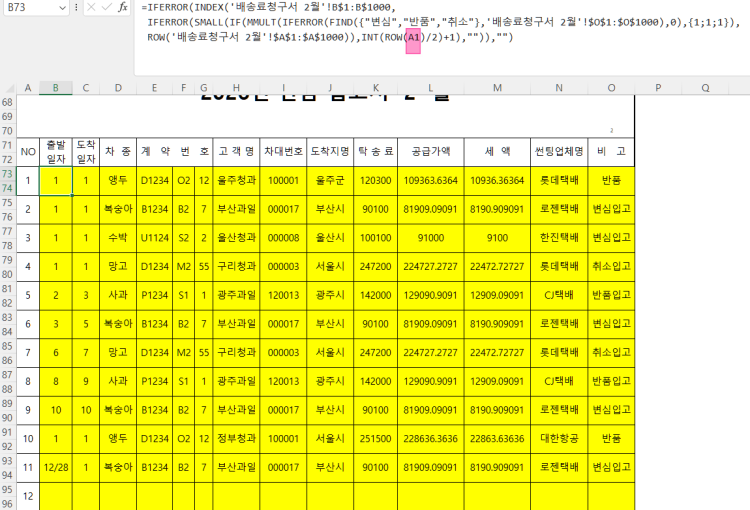
Task: Click the 공급가액 header cell
Action: click(430, 152)
